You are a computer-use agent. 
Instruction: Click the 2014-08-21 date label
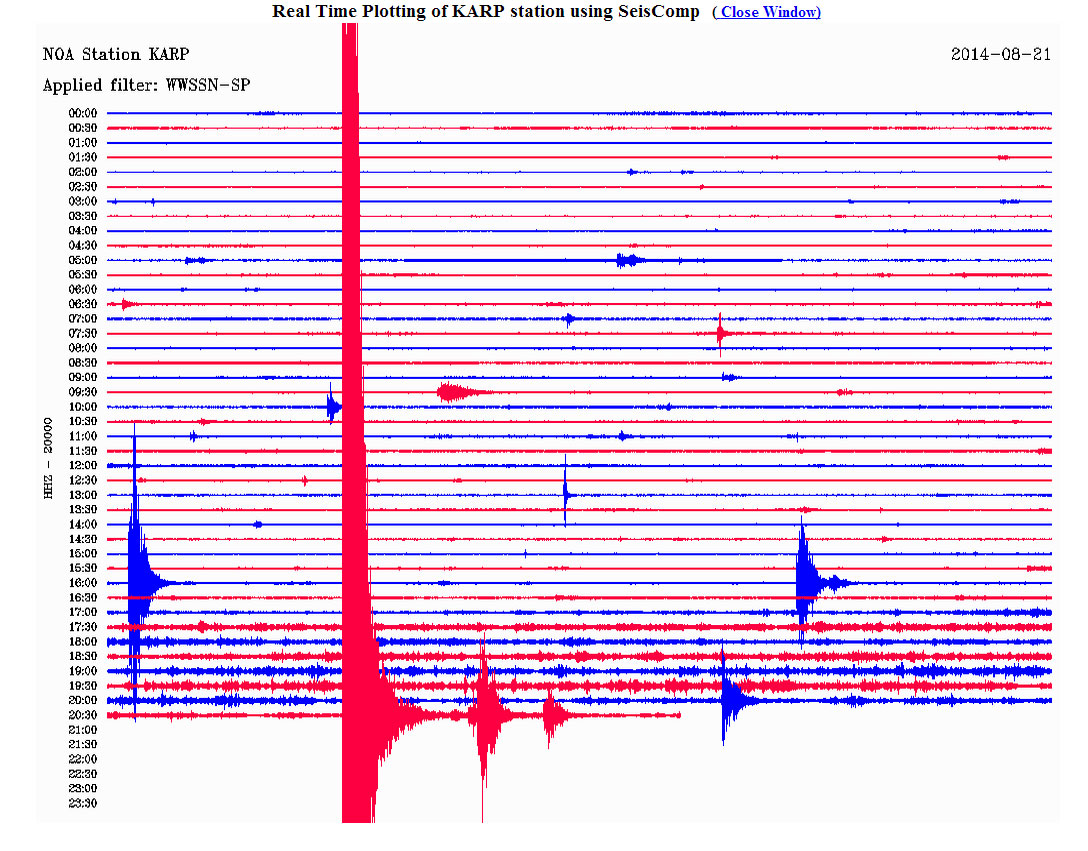point(1000,54)
